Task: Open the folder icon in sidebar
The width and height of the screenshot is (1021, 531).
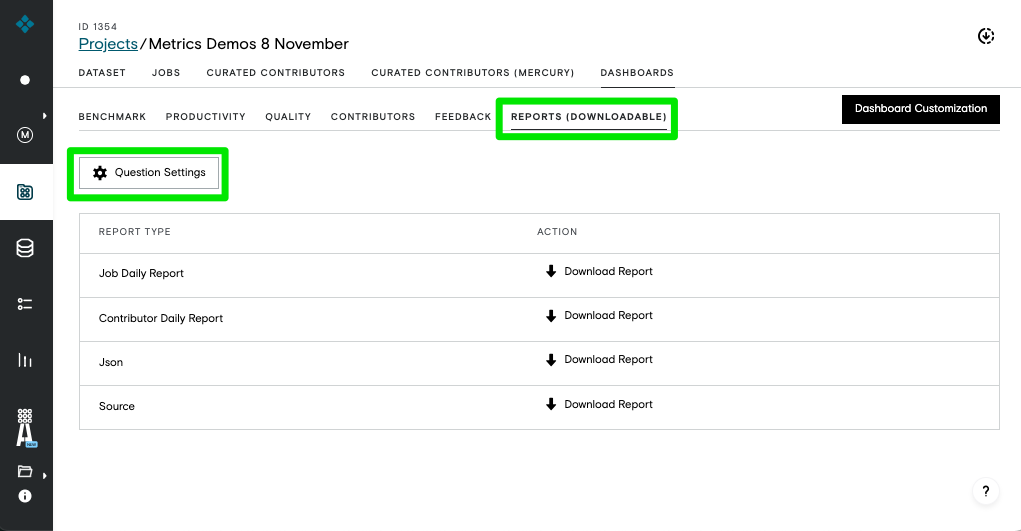Action: point(25,471)
